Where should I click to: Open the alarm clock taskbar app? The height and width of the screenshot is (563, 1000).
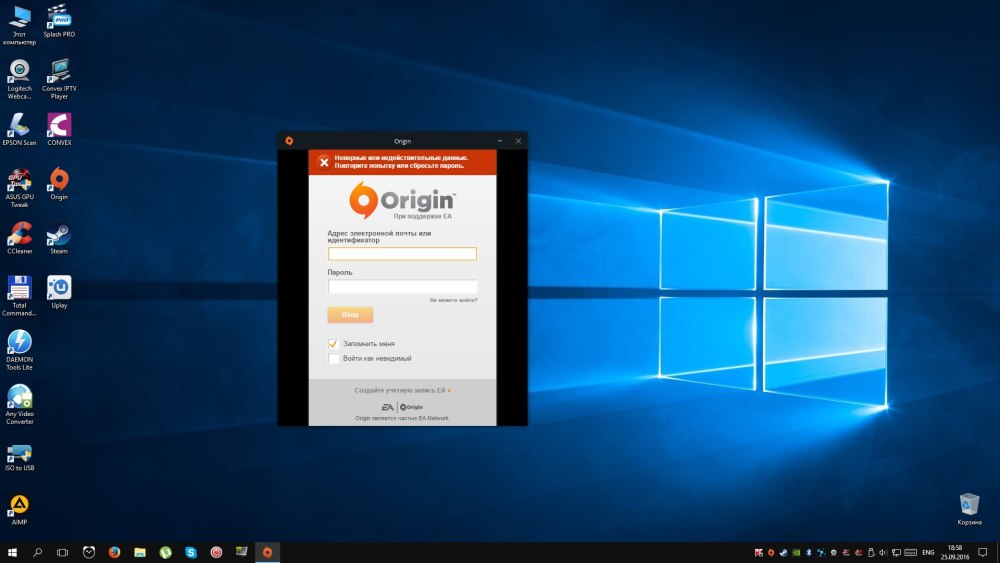(89, 552)
